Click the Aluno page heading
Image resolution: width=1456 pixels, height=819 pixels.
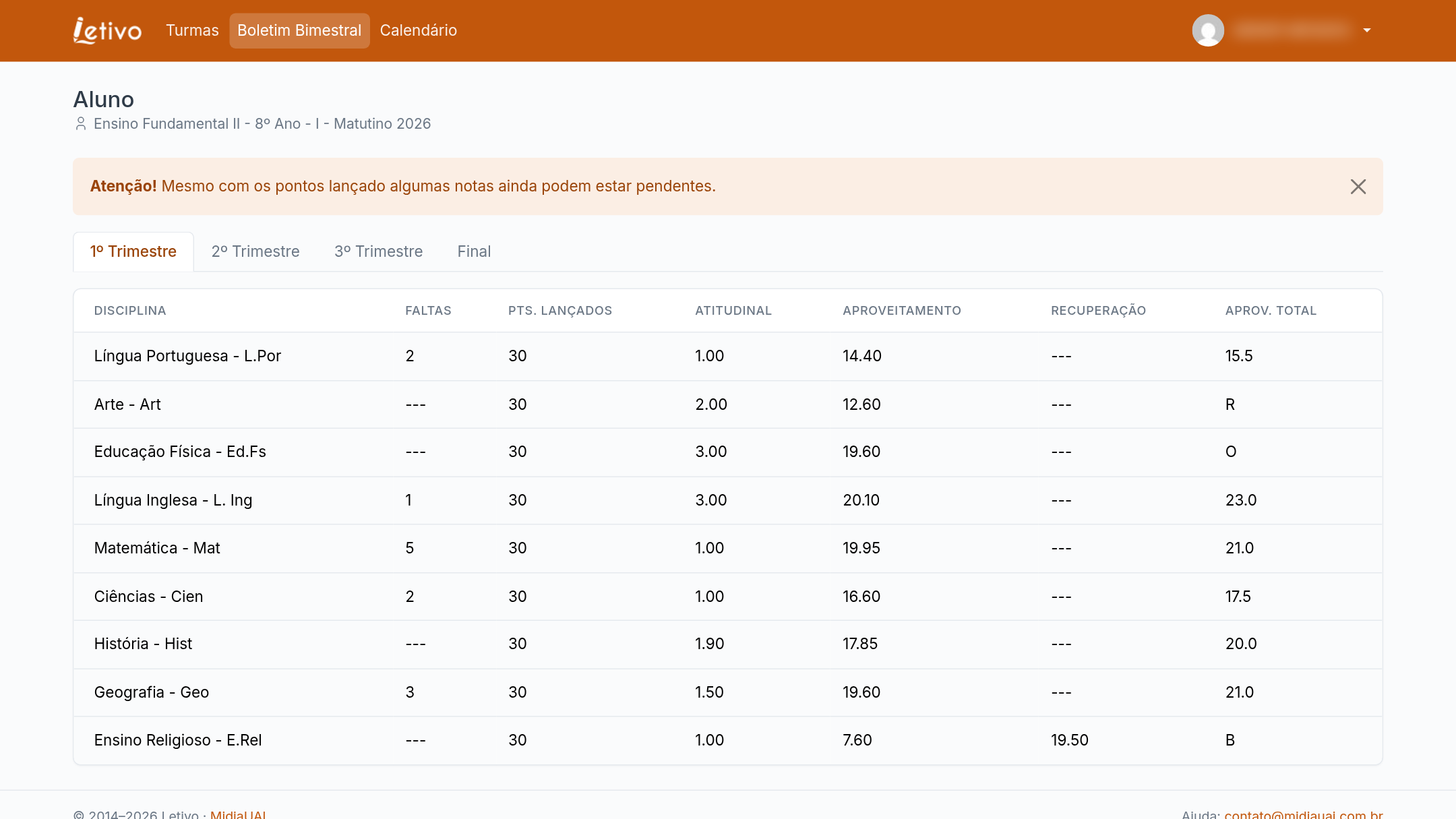(104, 99)
